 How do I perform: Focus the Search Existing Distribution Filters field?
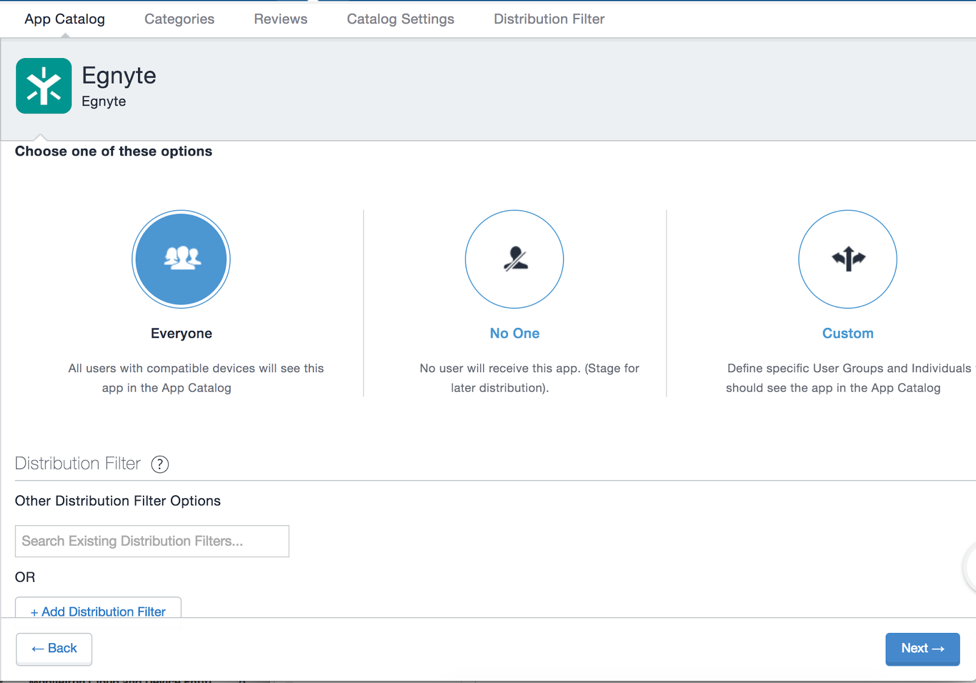point(152,541)
